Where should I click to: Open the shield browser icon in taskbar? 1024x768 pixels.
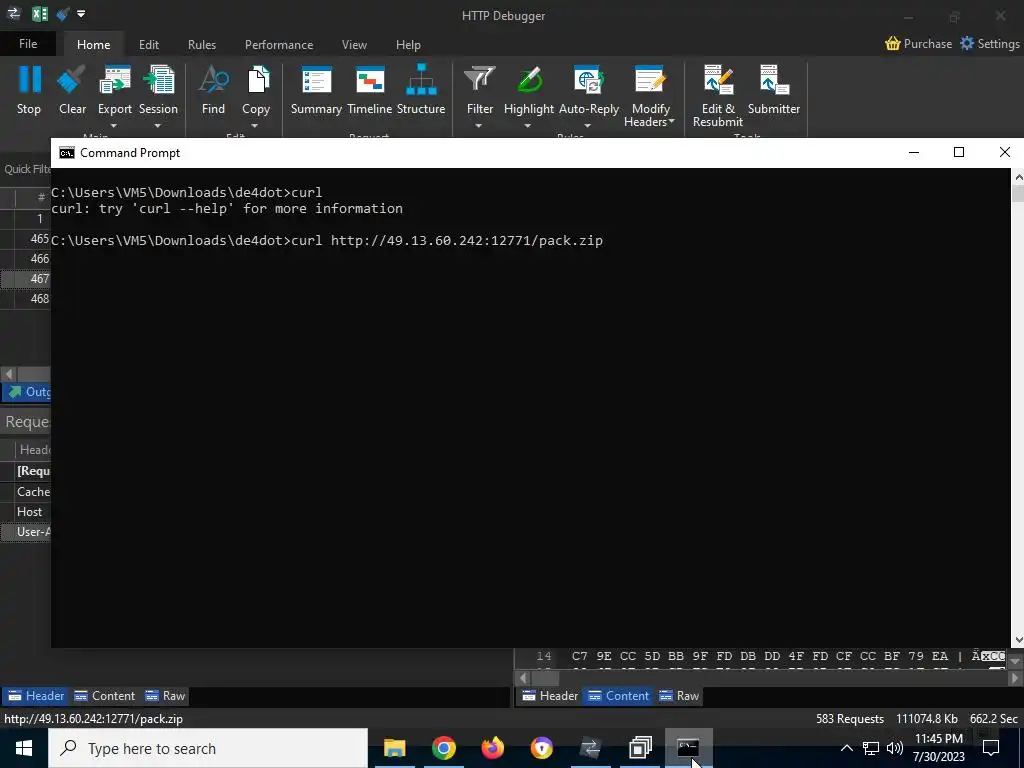click(x=541, y=748)
